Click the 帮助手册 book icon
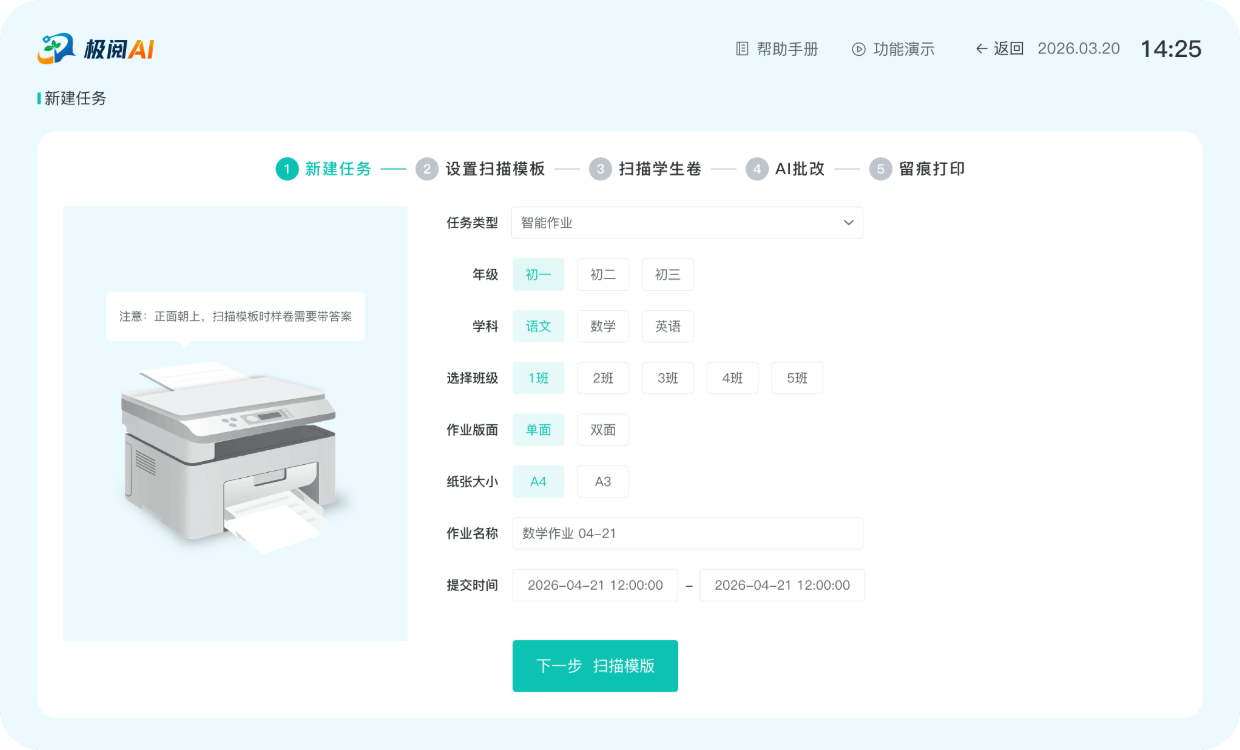 [x=742, y=49]
